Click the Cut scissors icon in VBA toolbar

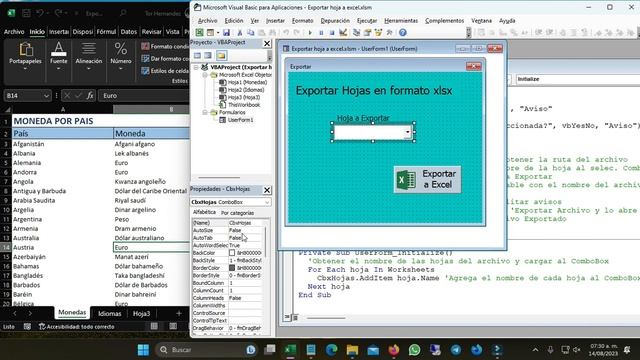pos(240,33)
